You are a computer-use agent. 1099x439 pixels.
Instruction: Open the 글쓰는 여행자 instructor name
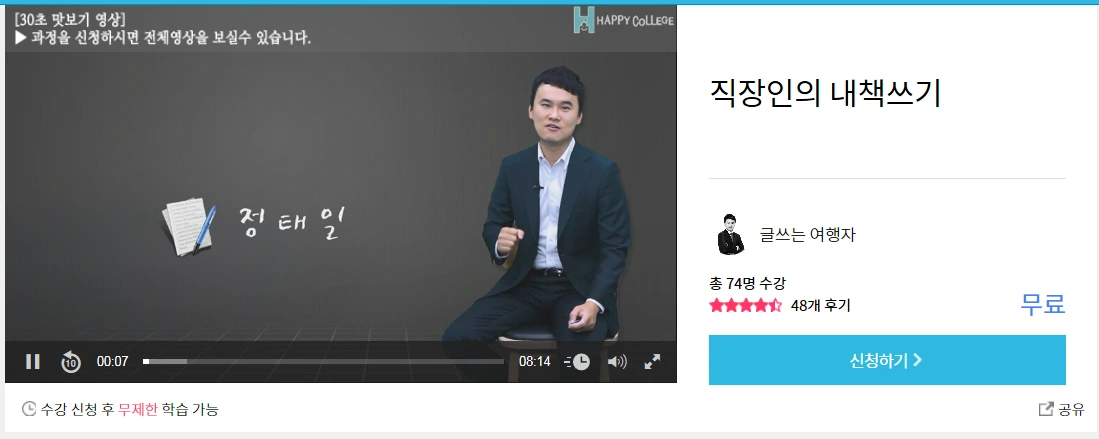click(x=807, y=235)
